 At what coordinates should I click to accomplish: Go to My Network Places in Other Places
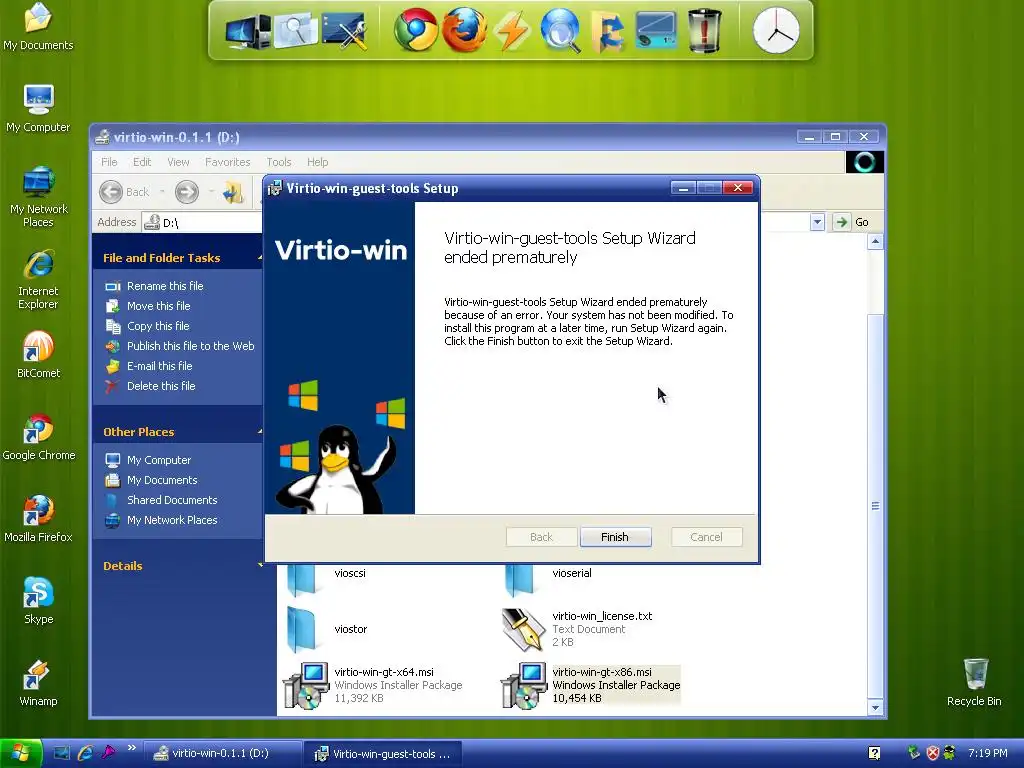pos(172,520)
